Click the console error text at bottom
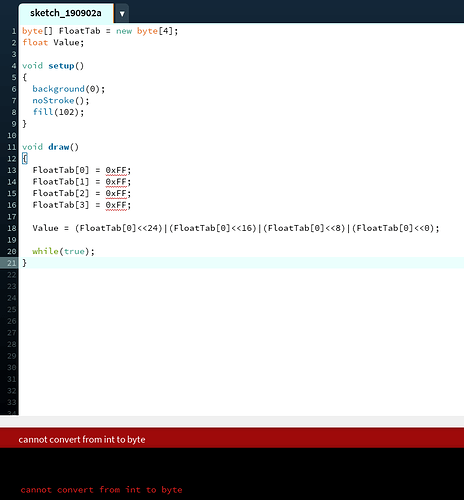Image resolution: width=464 pixels, height=500 pixels. click(101, 490)
